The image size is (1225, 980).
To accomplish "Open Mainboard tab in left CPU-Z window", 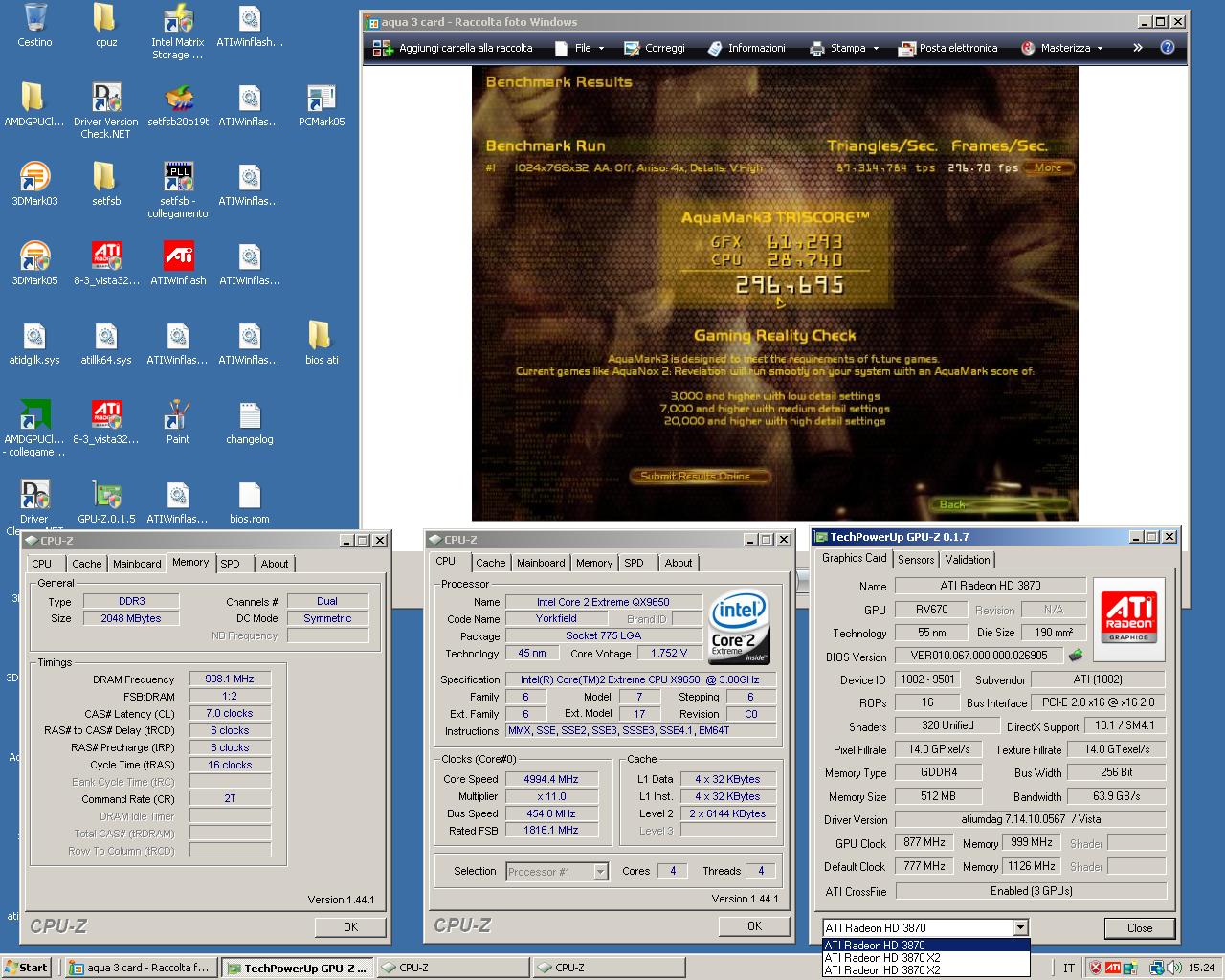I will (137, 564).
